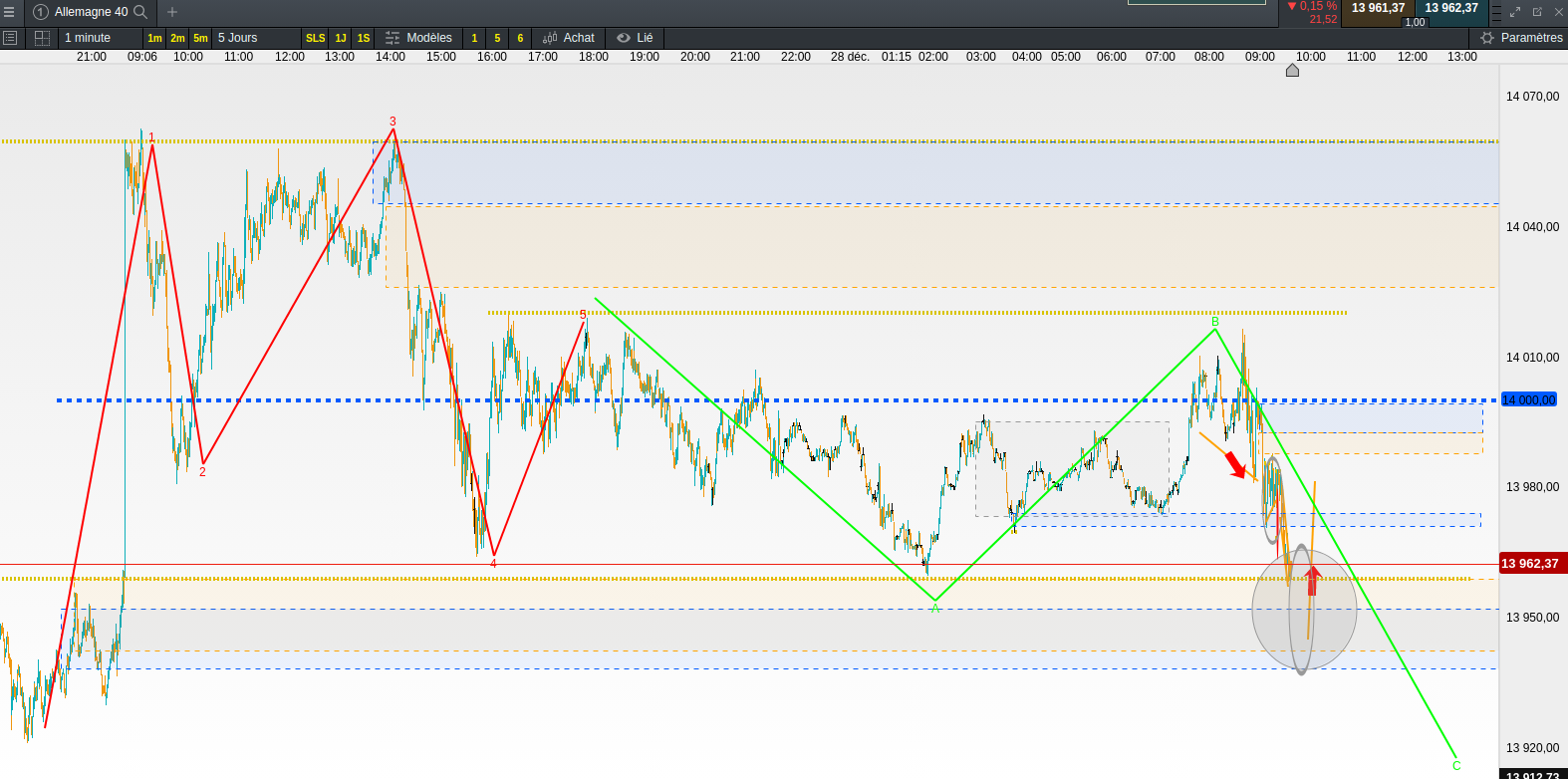1568x779 pixels.
Task: Click the 0,15 % change indicator
Action: 1313,6
